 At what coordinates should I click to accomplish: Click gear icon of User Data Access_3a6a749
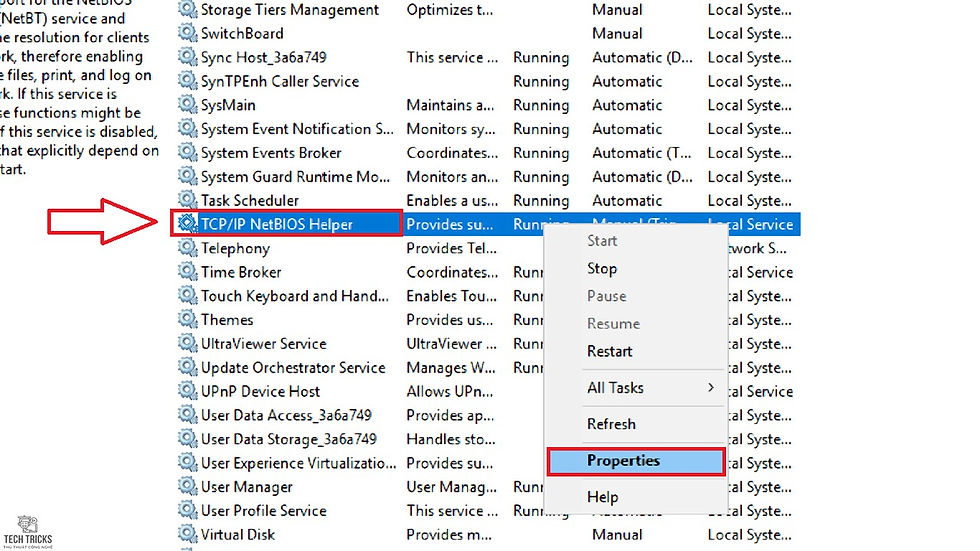coord(187,414)
